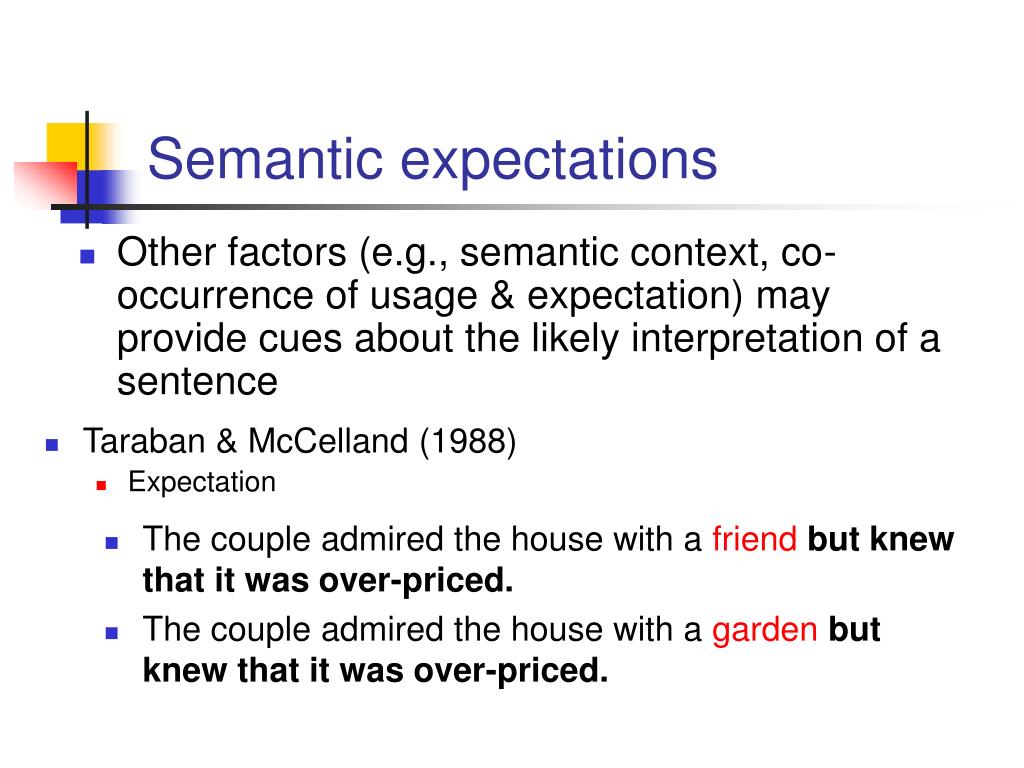Image resolution: width=1024 pixels, height=768 pixels.
Task: Click the phrase 'semantic context' in the first bullet
Action: [x=609, y=253]
